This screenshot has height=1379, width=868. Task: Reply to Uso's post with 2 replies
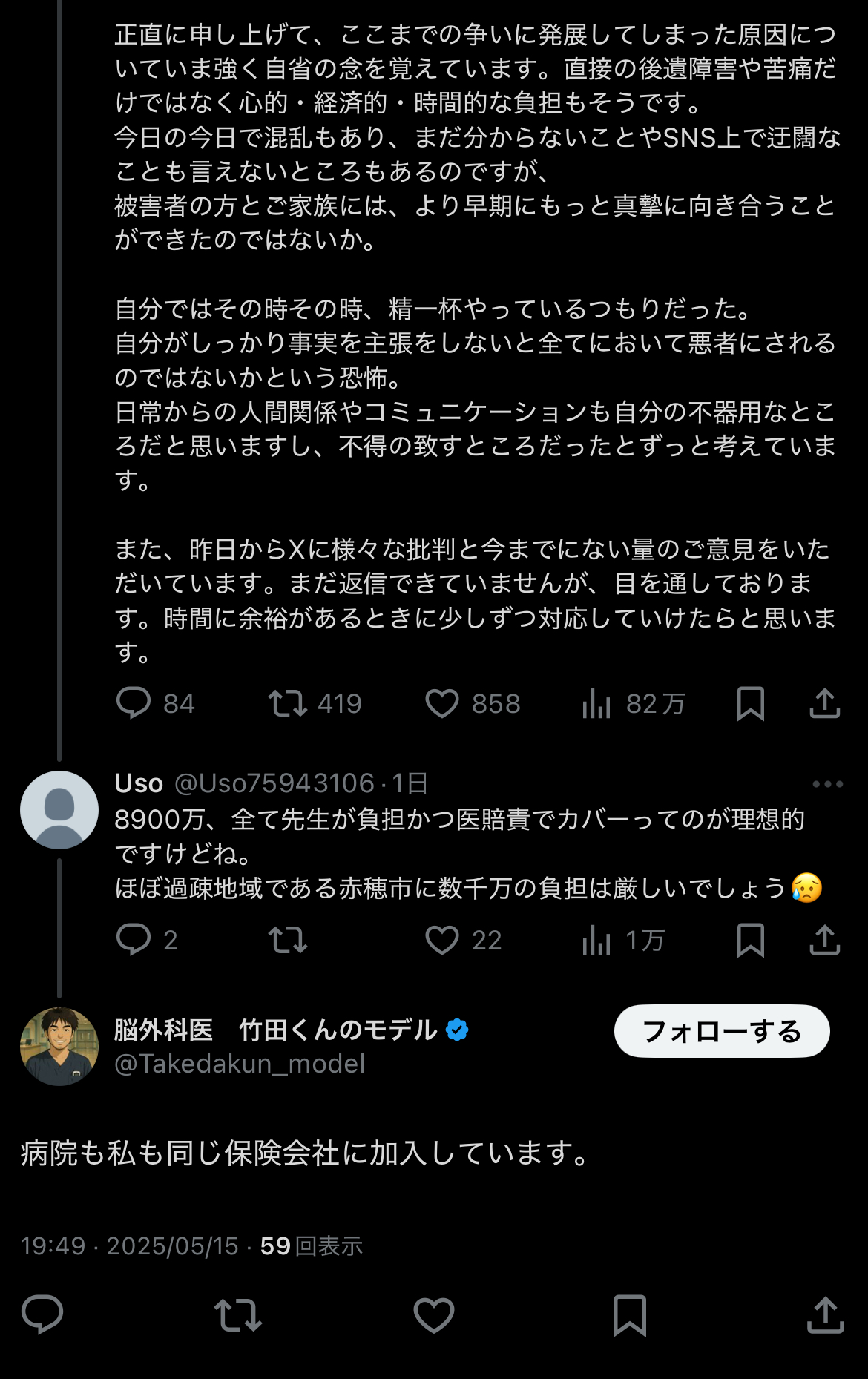tap(134, 940)
